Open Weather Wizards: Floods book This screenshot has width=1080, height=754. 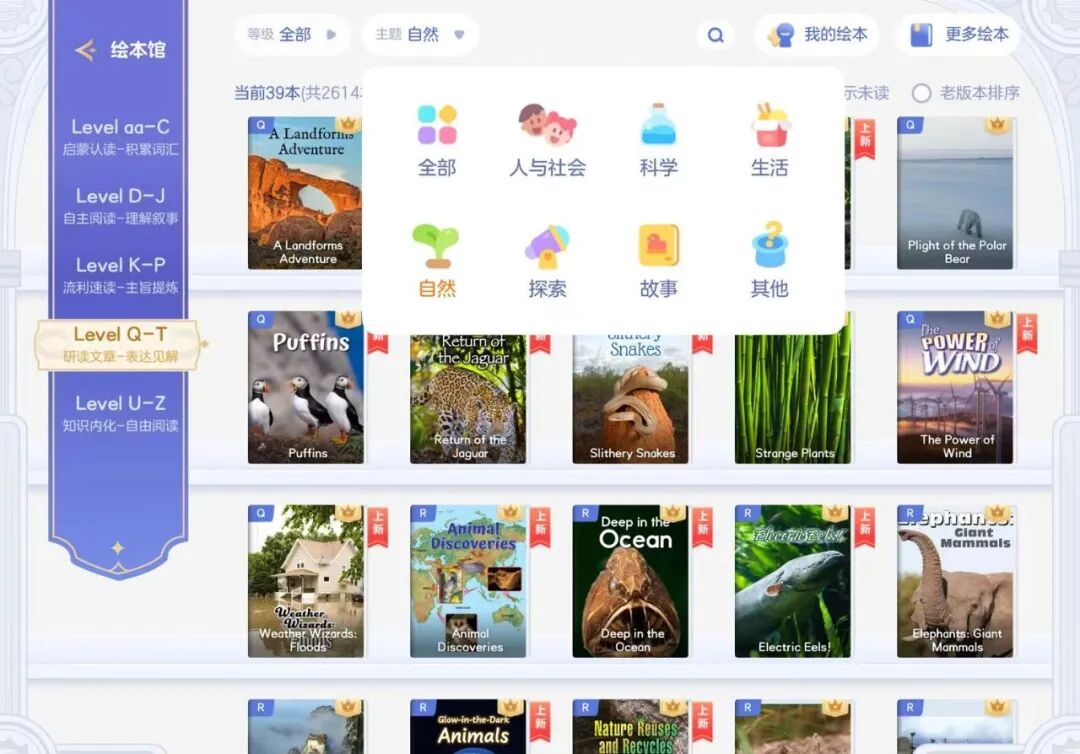[x=306, y=581]
